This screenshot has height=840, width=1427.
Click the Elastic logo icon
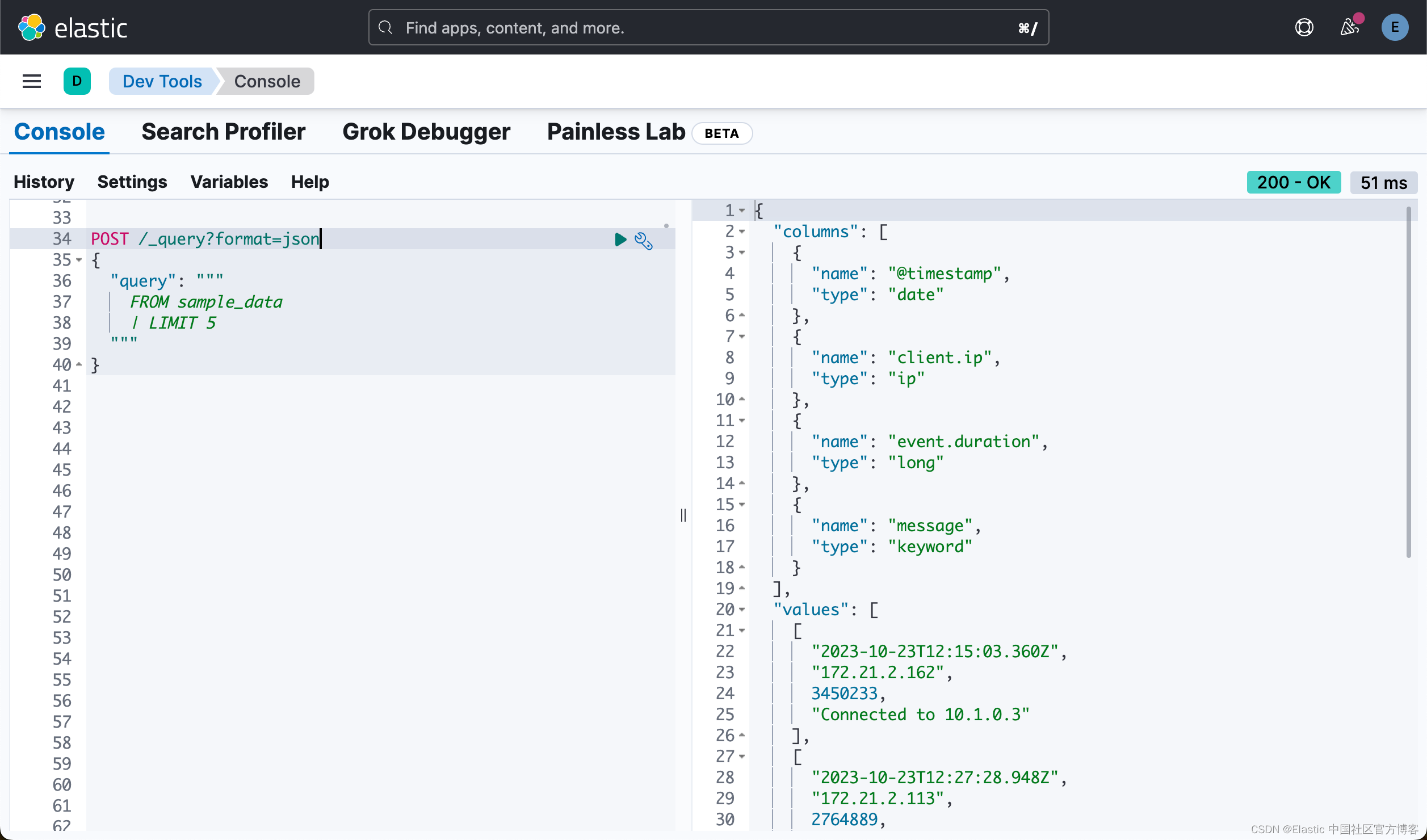[32, 27]
